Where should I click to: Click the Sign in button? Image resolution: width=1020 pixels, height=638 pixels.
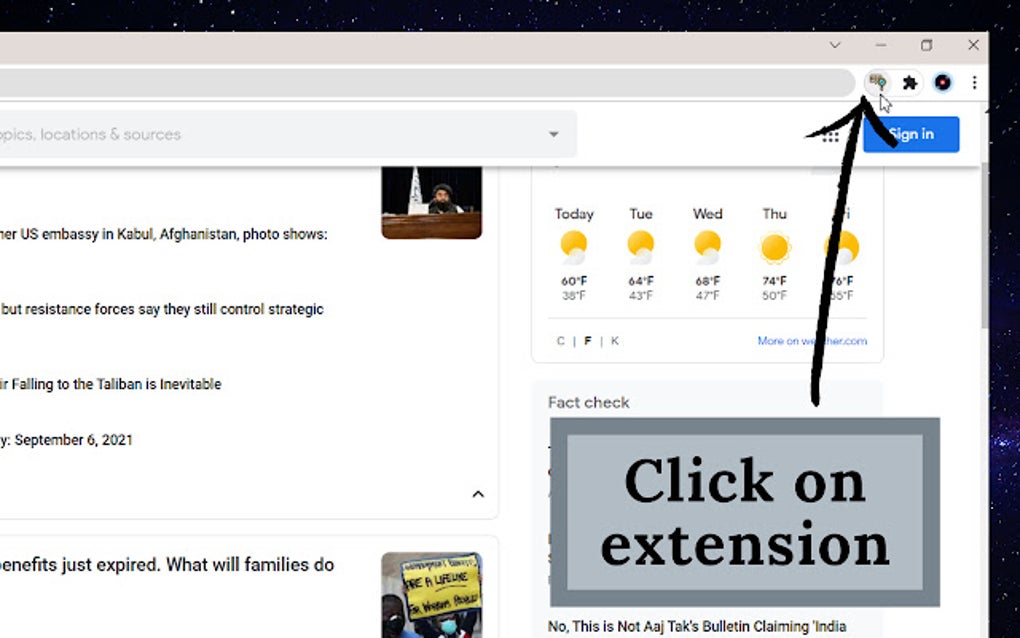coord(911,134)
